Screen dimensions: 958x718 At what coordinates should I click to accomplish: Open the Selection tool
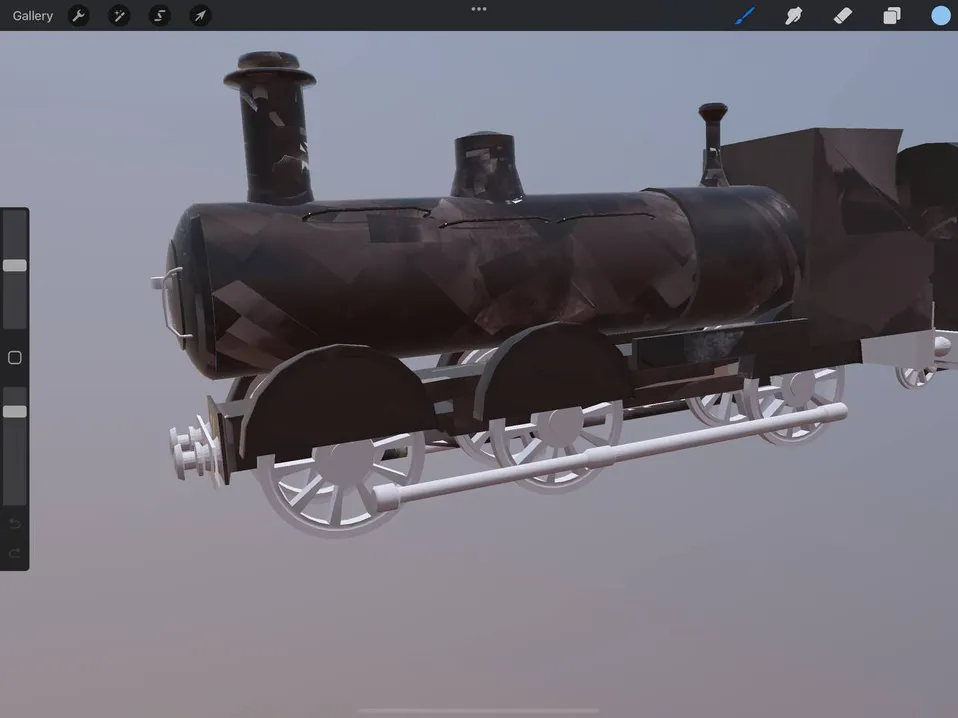(159, 15)
